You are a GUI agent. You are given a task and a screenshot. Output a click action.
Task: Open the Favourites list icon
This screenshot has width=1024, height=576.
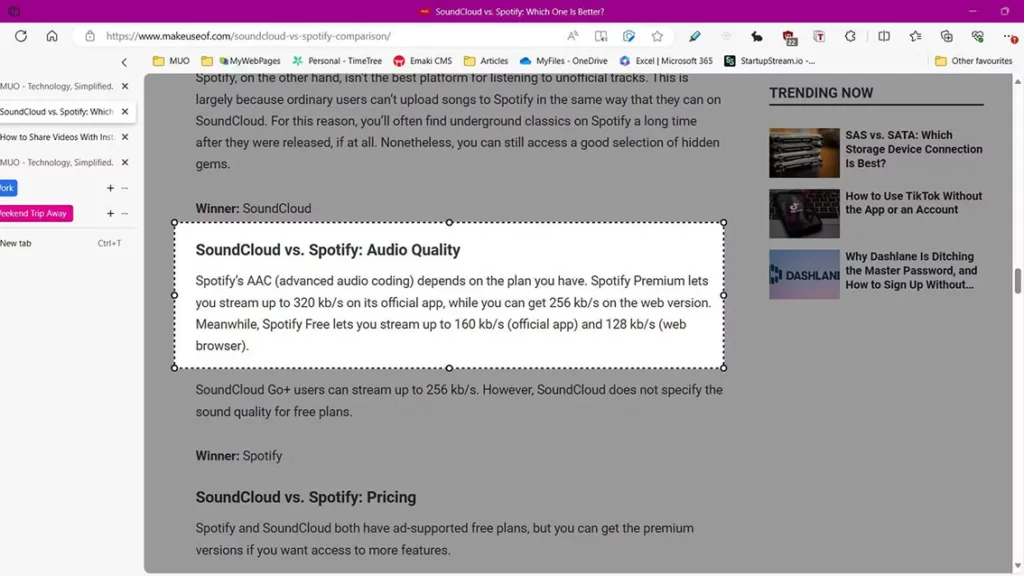tap(915, 36)
